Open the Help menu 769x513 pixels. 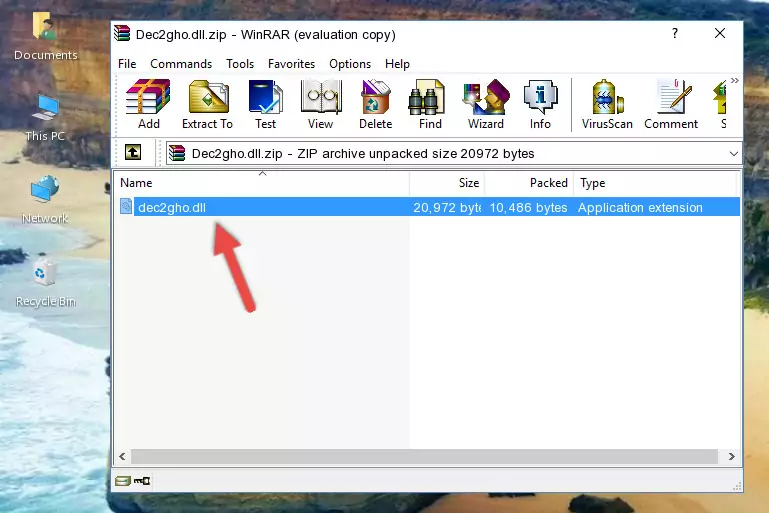[397, 64]
